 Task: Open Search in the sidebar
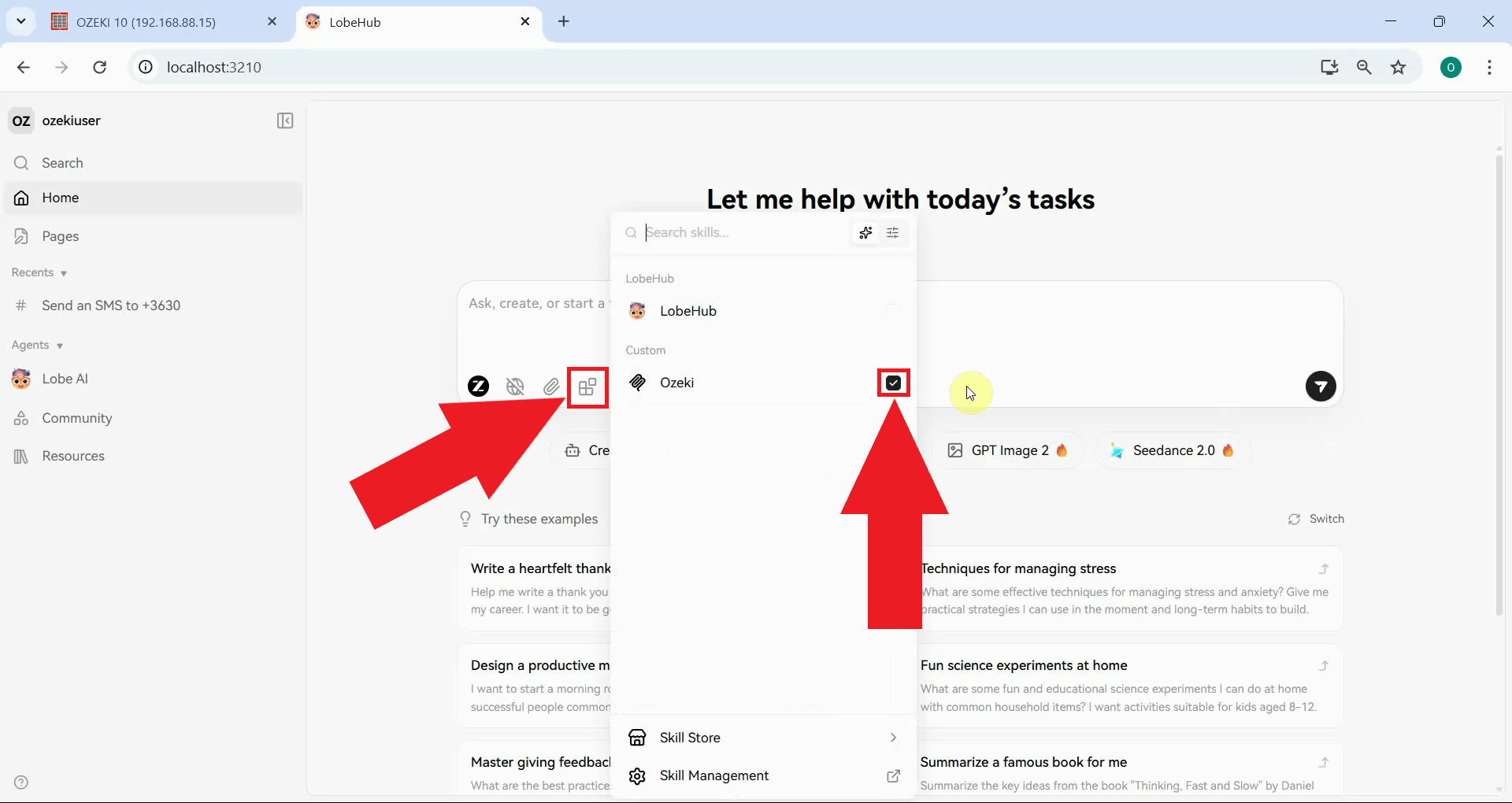[x=154, y=163]
